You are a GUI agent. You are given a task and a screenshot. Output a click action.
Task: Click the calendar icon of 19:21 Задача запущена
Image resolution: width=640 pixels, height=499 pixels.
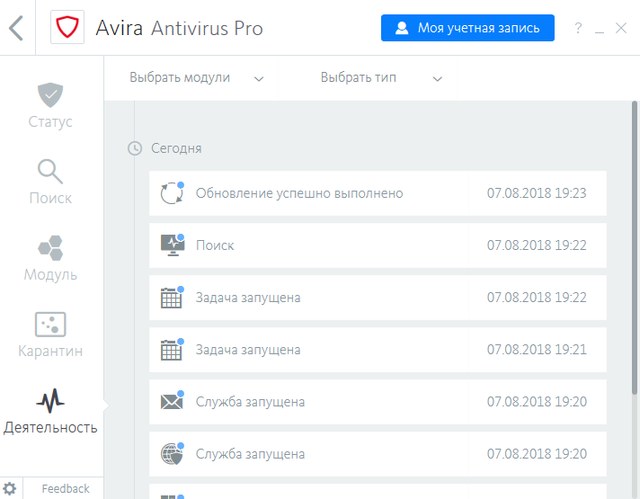172,349
